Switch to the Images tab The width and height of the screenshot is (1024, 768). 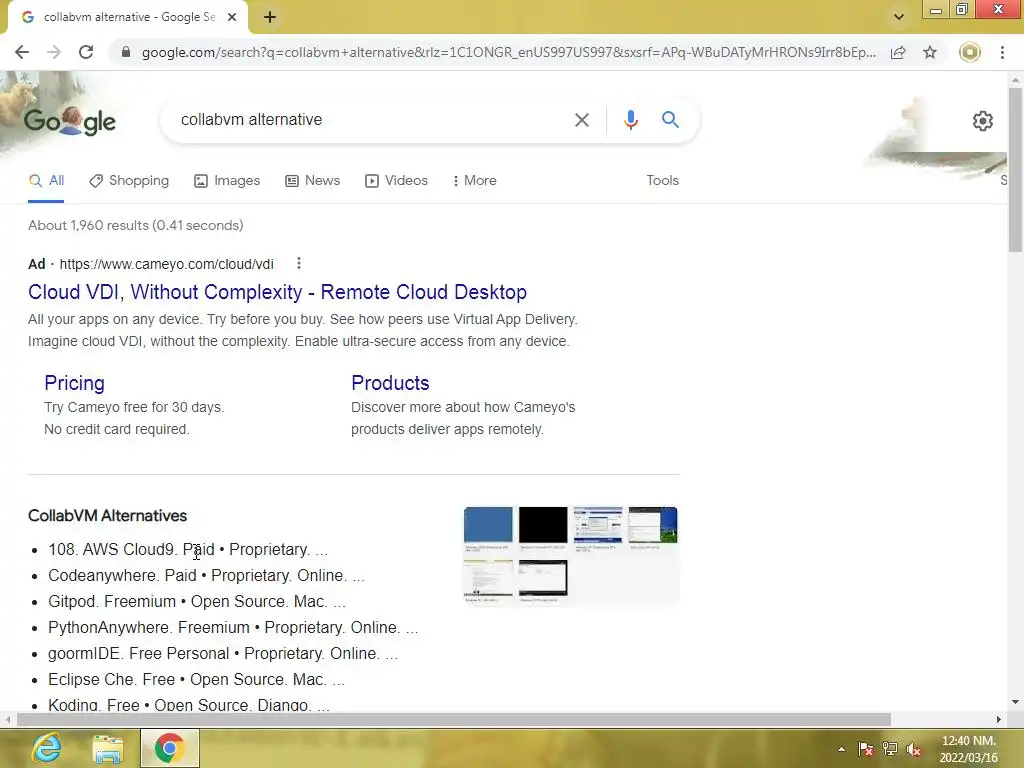click(x=227, y=181)
